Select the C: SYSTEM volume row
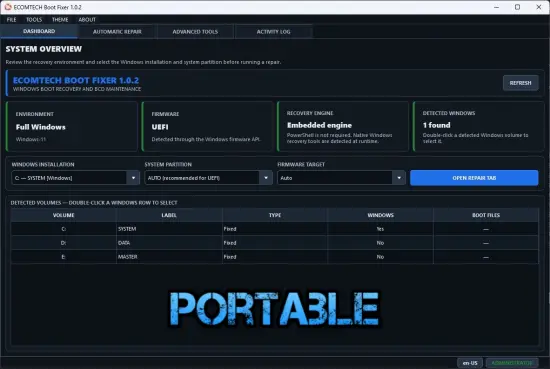Viewport: 550px width, 369px height. [275, 229]
